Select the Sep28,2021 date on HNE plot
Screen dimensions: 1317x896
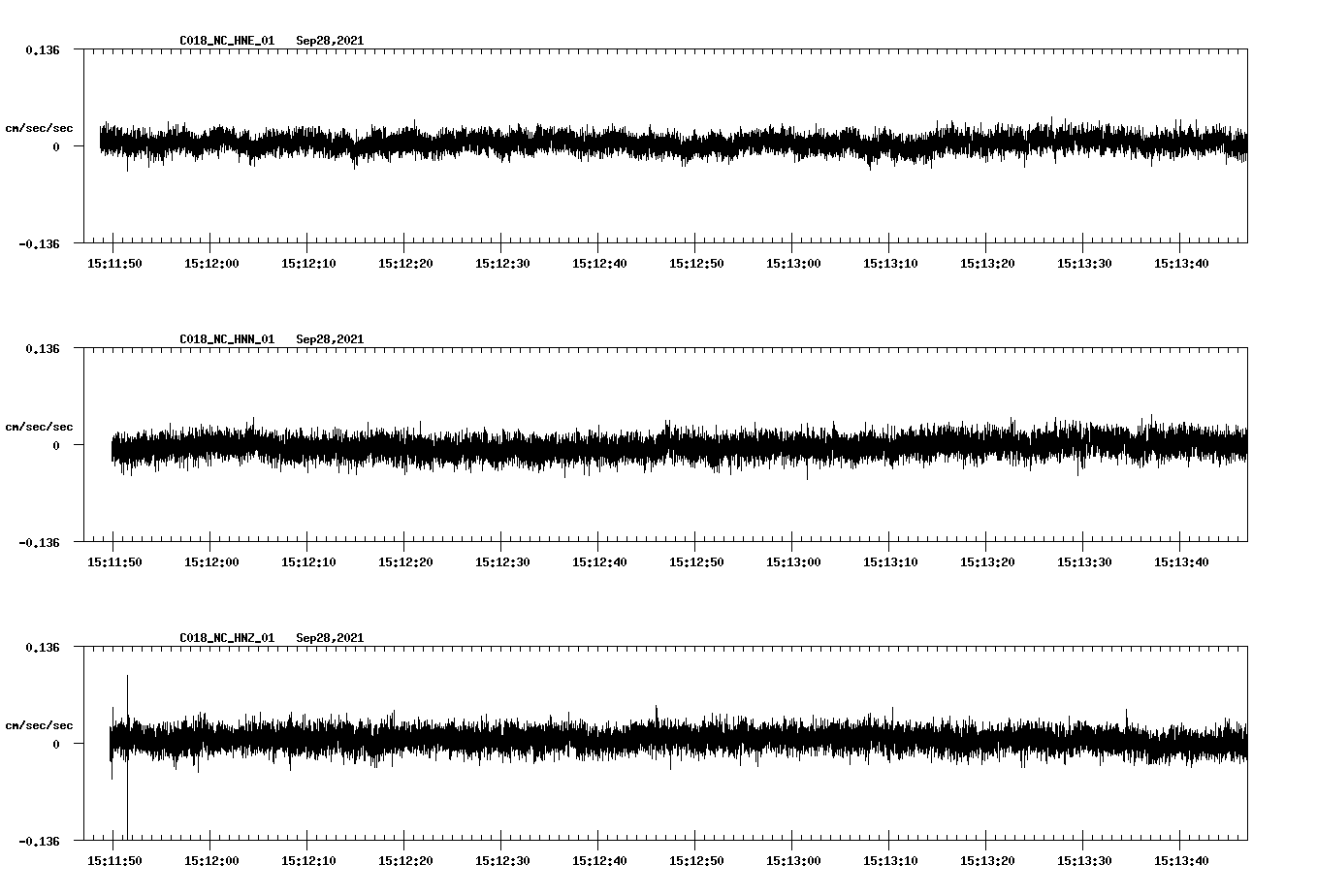point(330,41)
